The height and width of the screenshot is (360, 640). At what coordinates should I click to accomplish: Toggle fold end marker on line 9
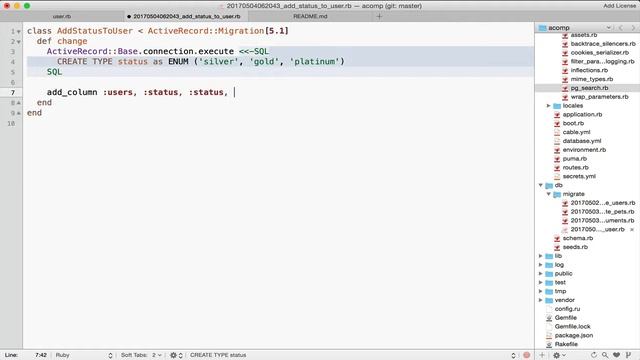point(19,113)
